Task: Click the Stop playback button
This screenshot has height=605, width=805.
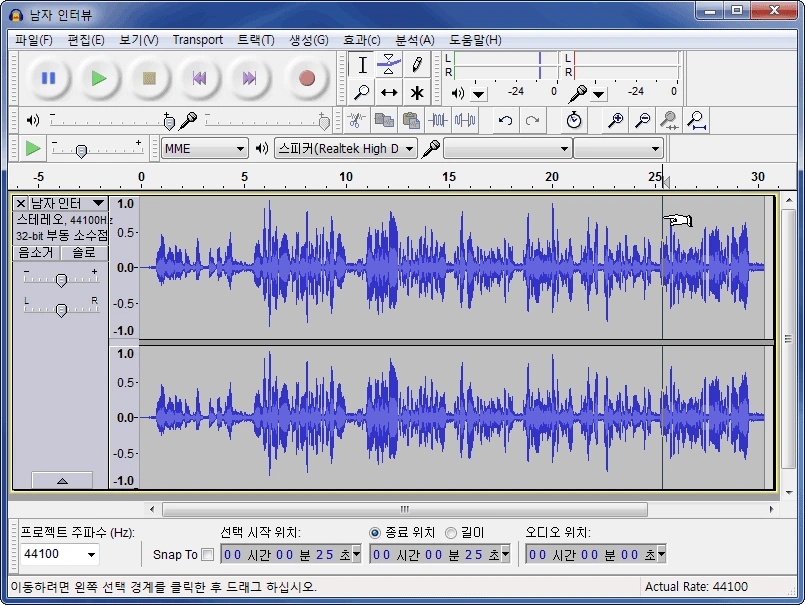Action: [149, 78]
